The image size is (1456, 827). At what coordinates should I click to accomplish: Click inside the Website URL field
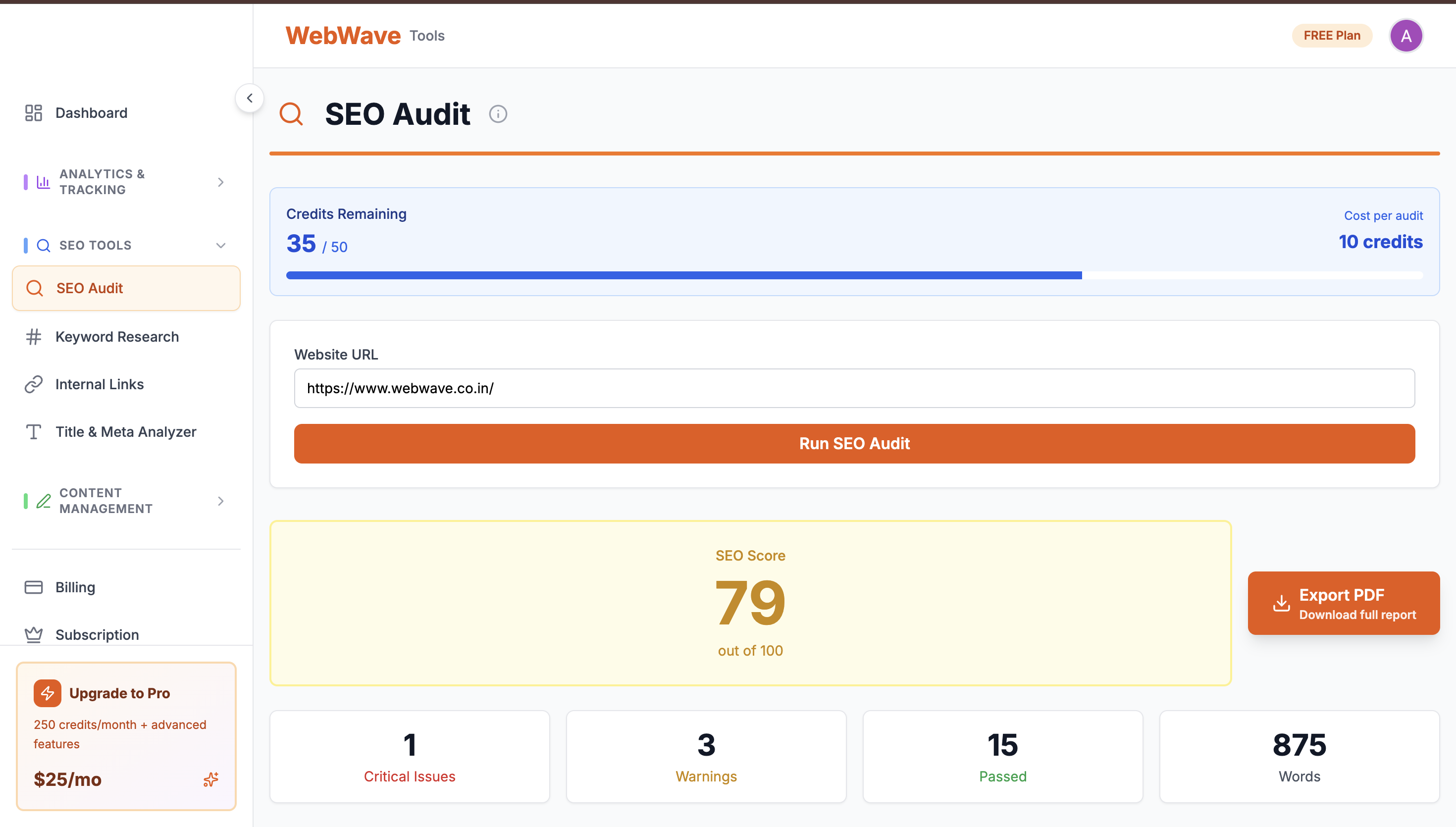tap(854, 388)
